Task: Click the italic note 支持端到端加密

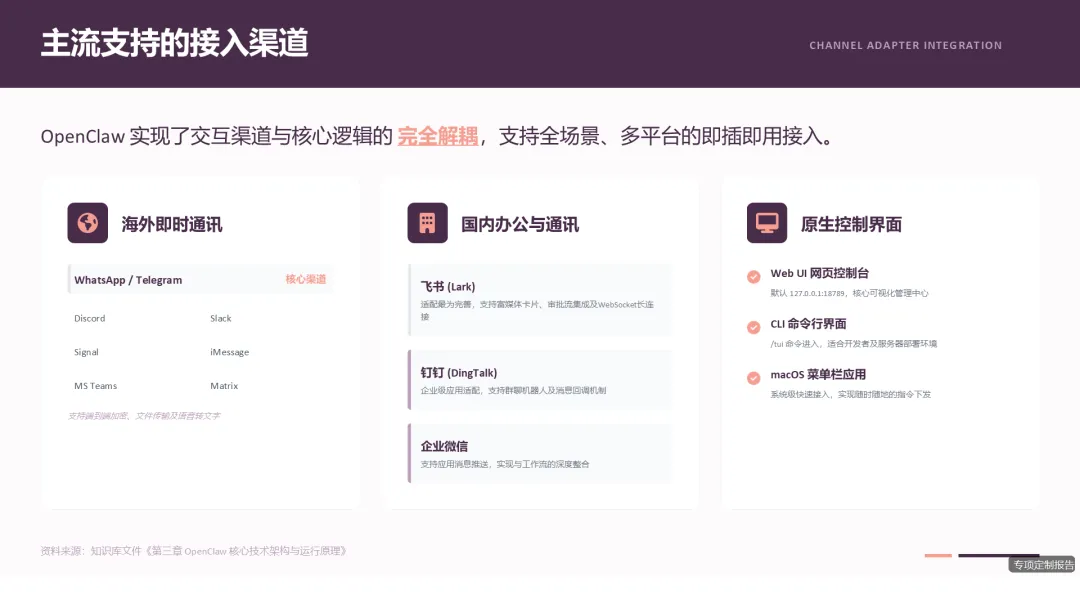Action: coord(144,416)
